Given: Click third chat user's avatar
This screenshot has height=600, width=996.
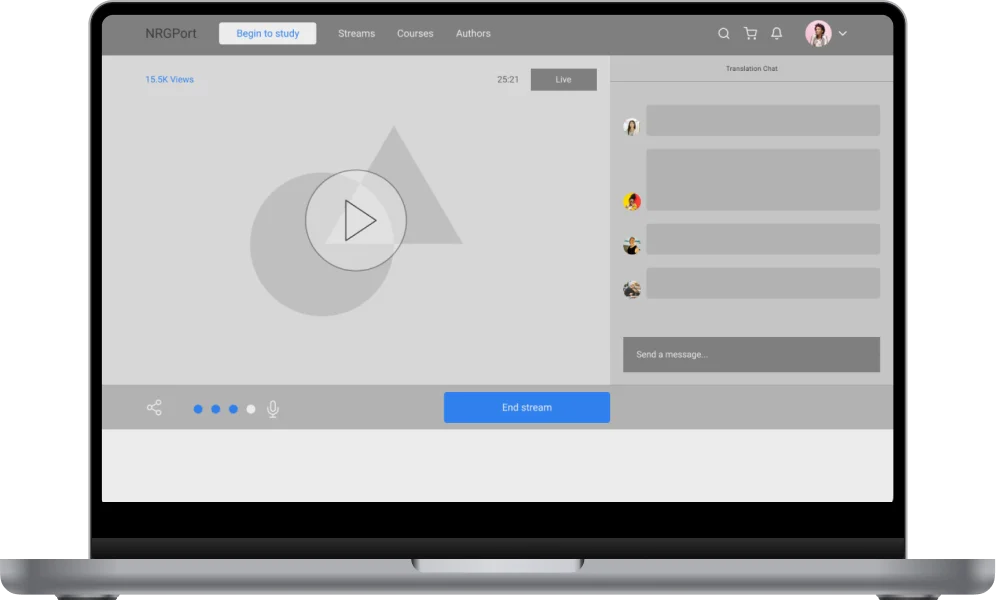Looking at the screenshot, I should point(631,246).
